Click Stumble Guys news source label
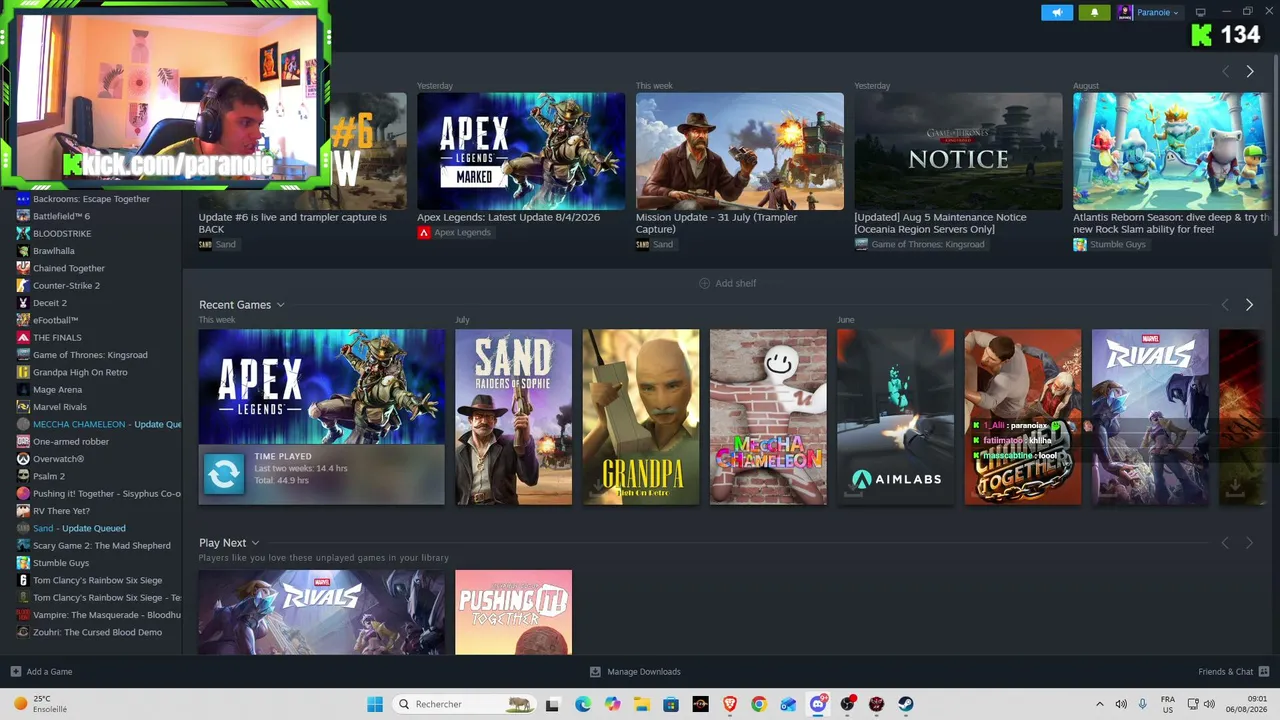 click(1110, 244)
